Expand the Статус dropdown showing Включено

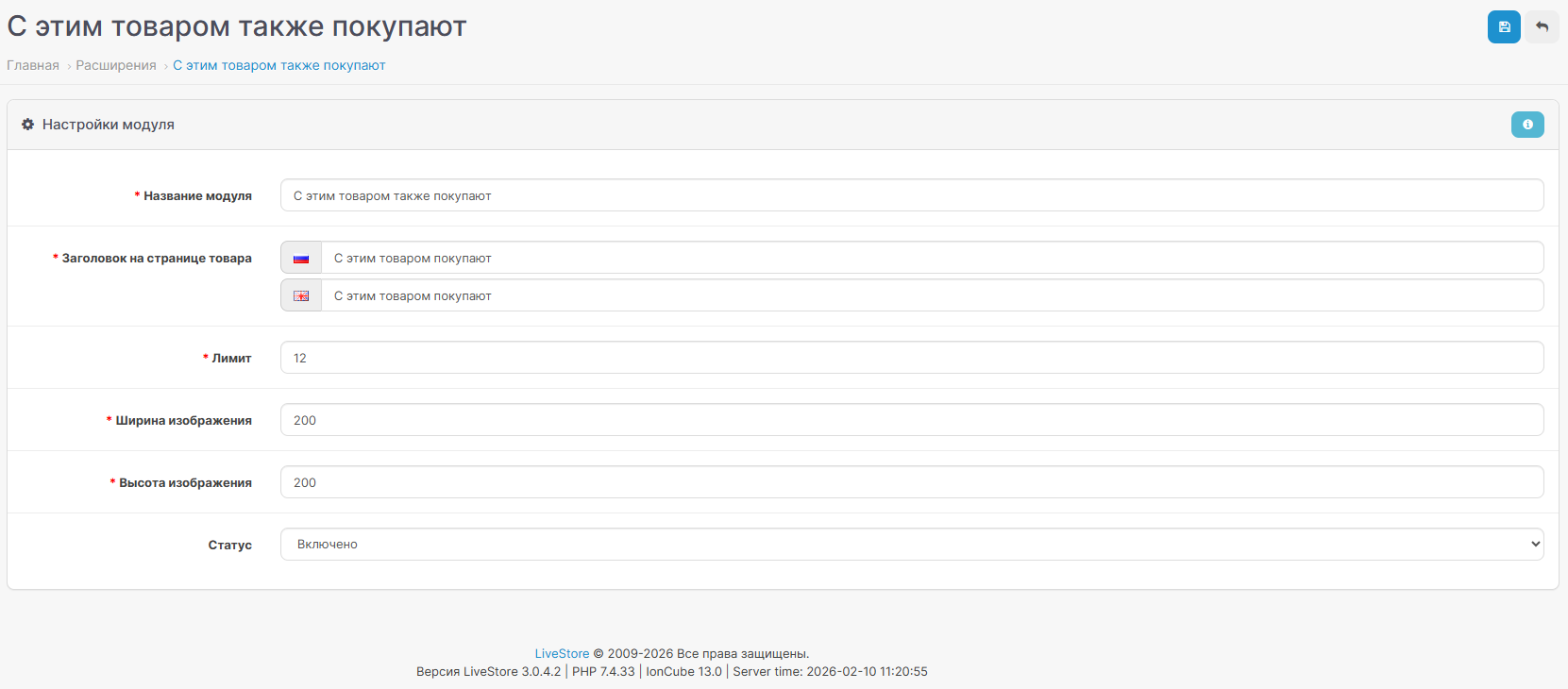[911, 545]
